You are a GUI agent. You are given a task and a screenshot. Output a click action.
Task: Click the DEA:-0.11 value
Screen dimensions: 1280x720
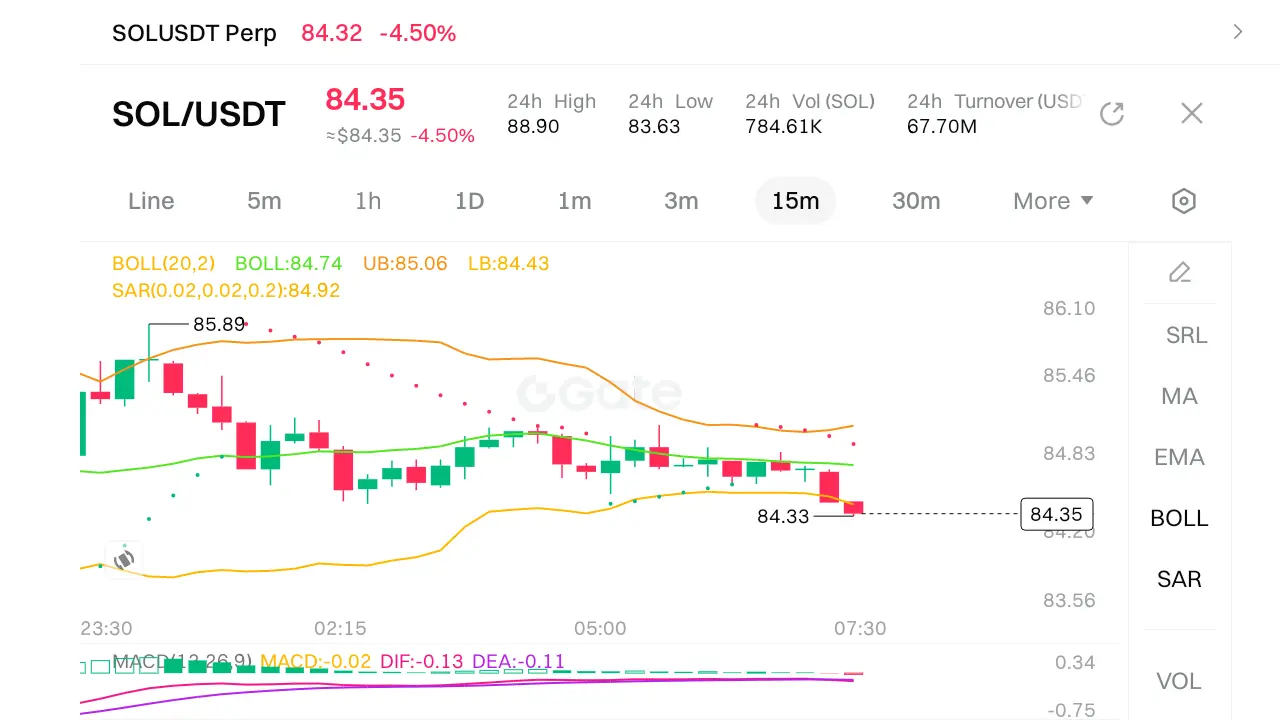[x=518, y=661]
